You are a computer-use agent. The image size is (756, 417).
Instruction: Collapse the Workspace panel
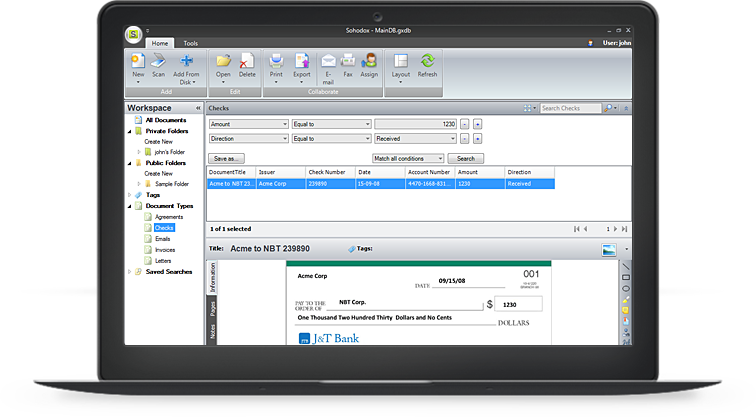click(198, 107)
